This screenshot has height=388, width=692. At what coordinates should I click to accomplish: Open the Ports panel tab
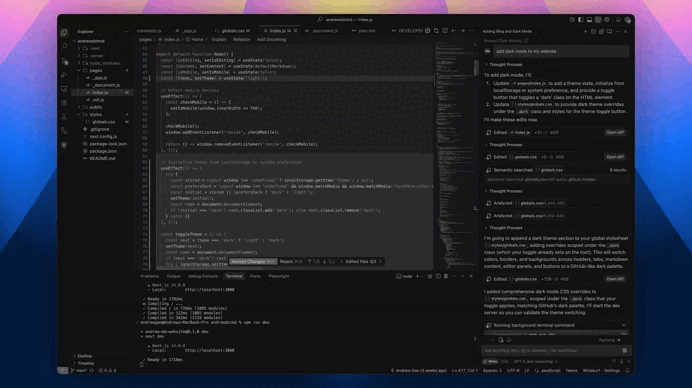[255, 276]
